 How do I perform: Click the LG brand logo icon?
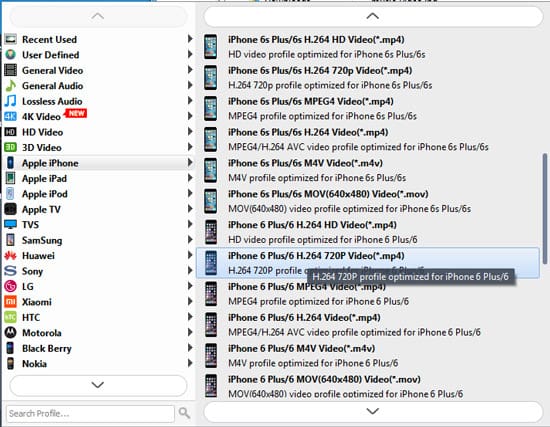[x=11, y=286]
